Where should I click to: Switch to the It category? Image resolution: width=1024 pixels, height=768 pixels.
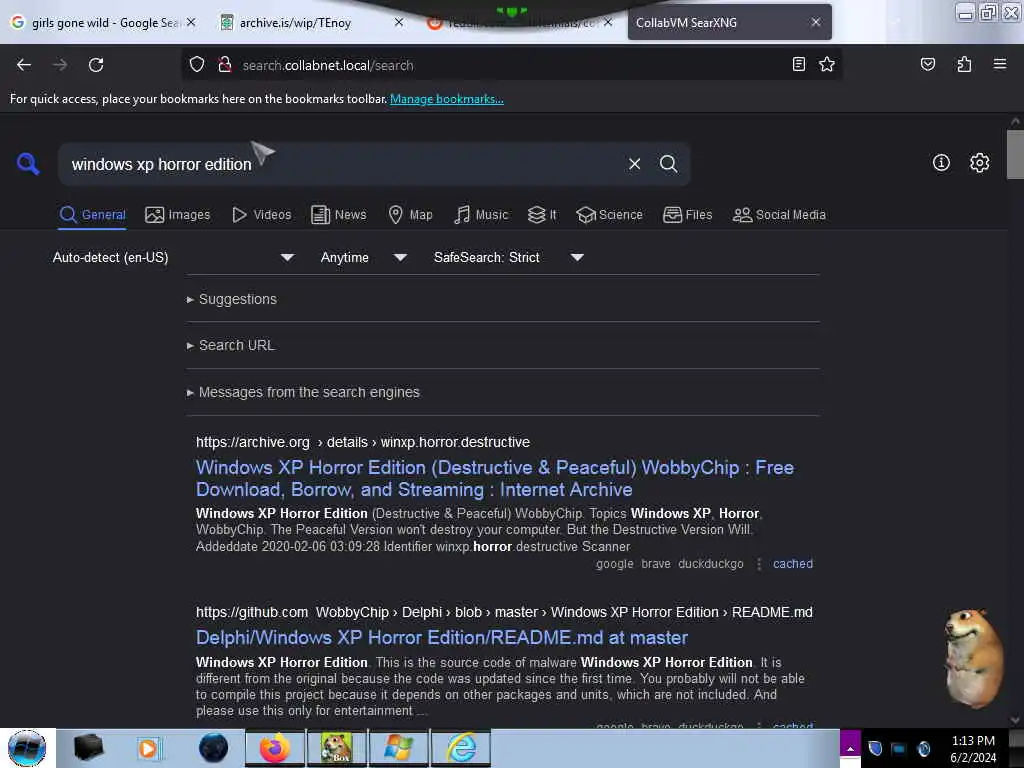coord(542,215)
